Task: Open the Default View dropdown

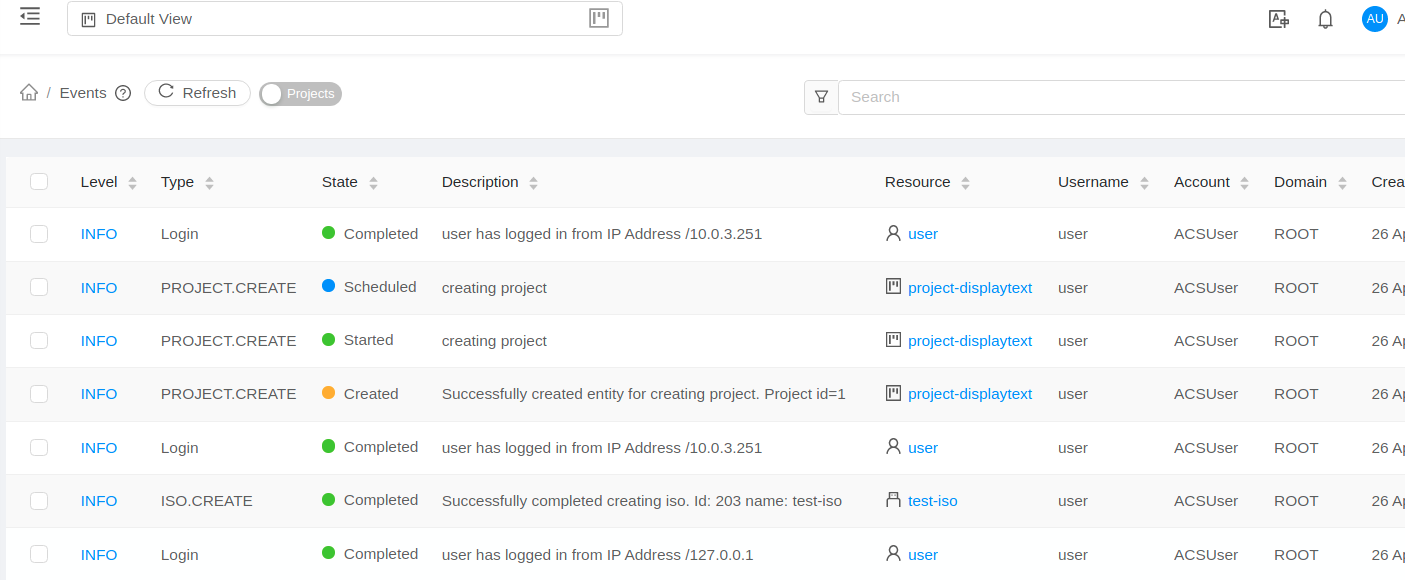Action: (345, 19)
